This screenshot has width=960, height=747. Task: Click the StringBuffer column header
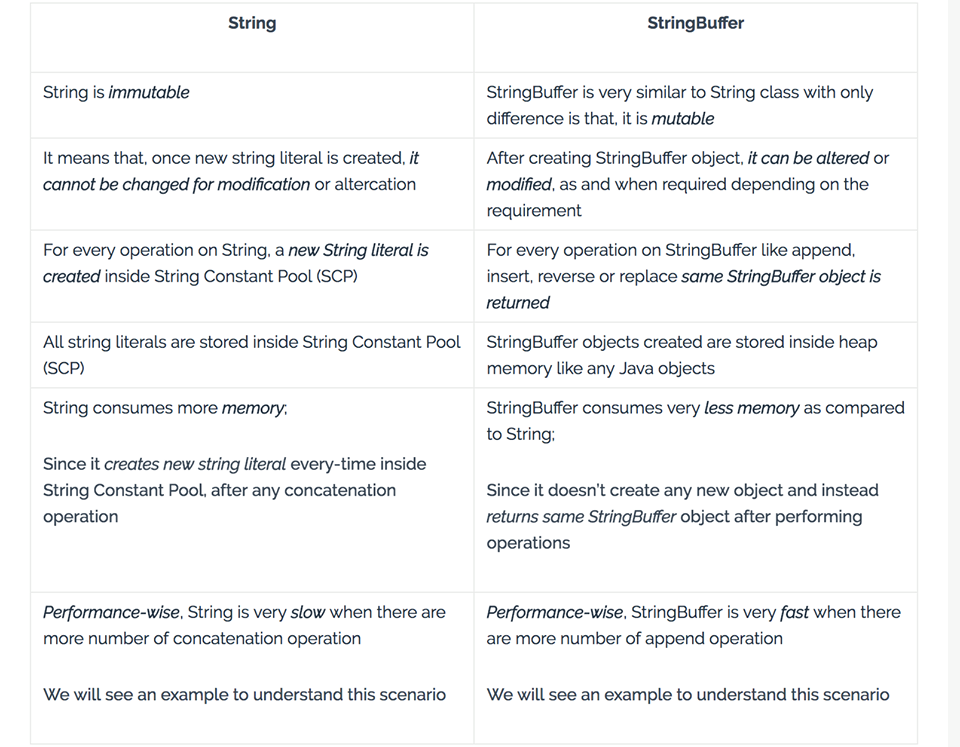coord(696,23)
